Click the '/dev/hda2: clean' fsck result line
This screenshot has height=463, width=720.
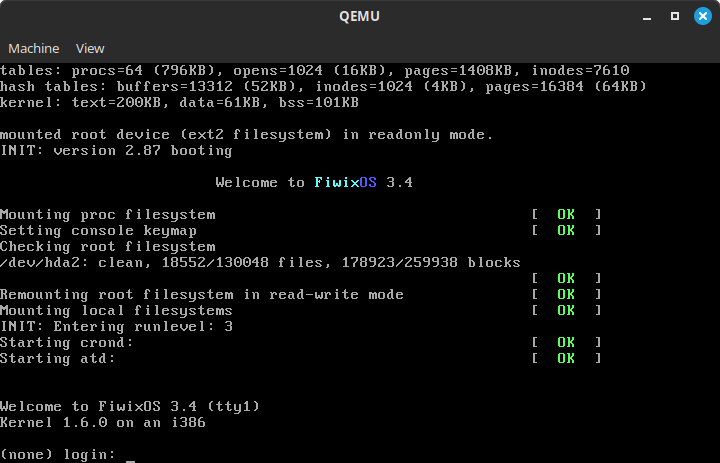[260, 263]
